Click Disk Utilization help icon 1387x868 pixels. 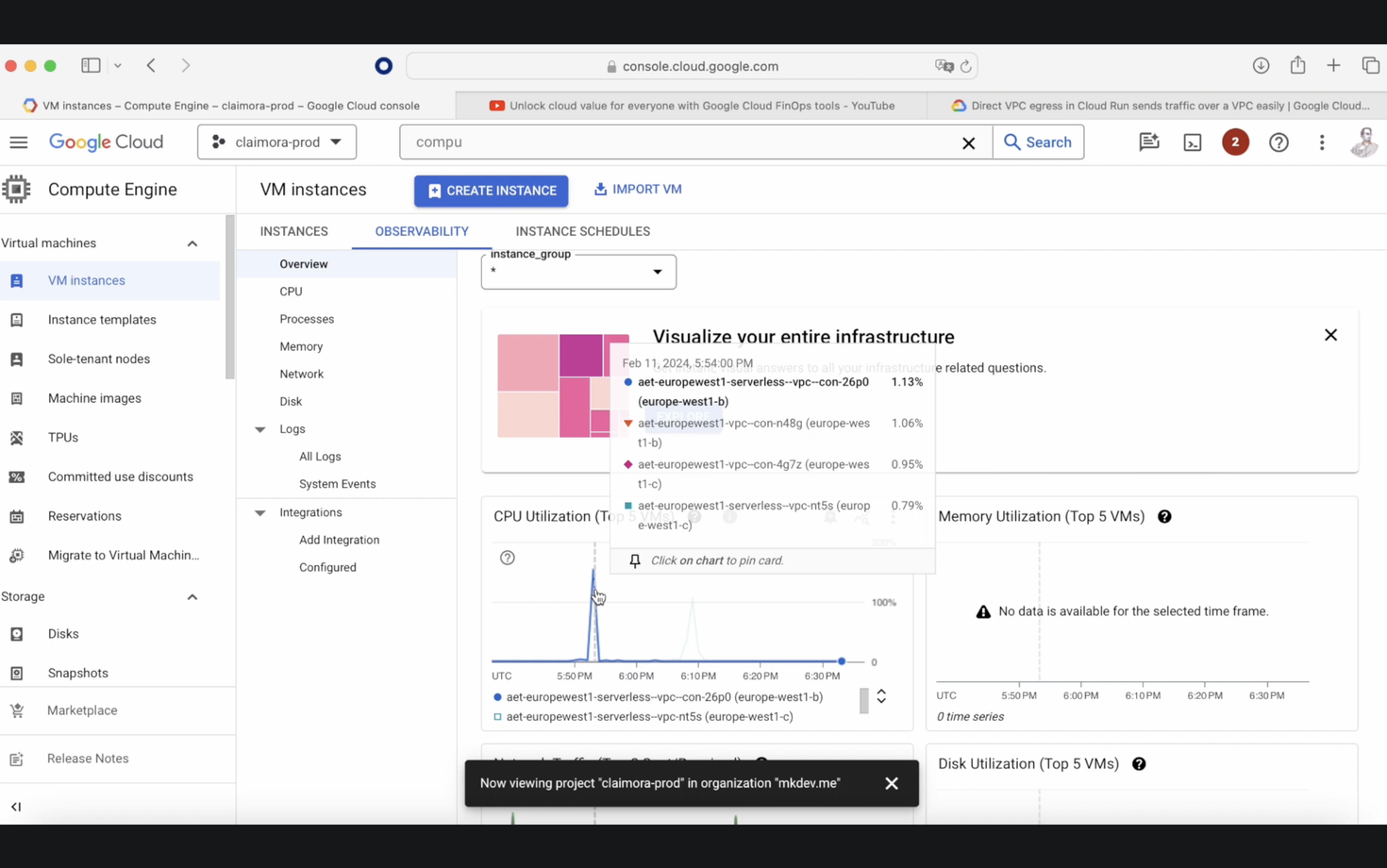coord(1139,764)
